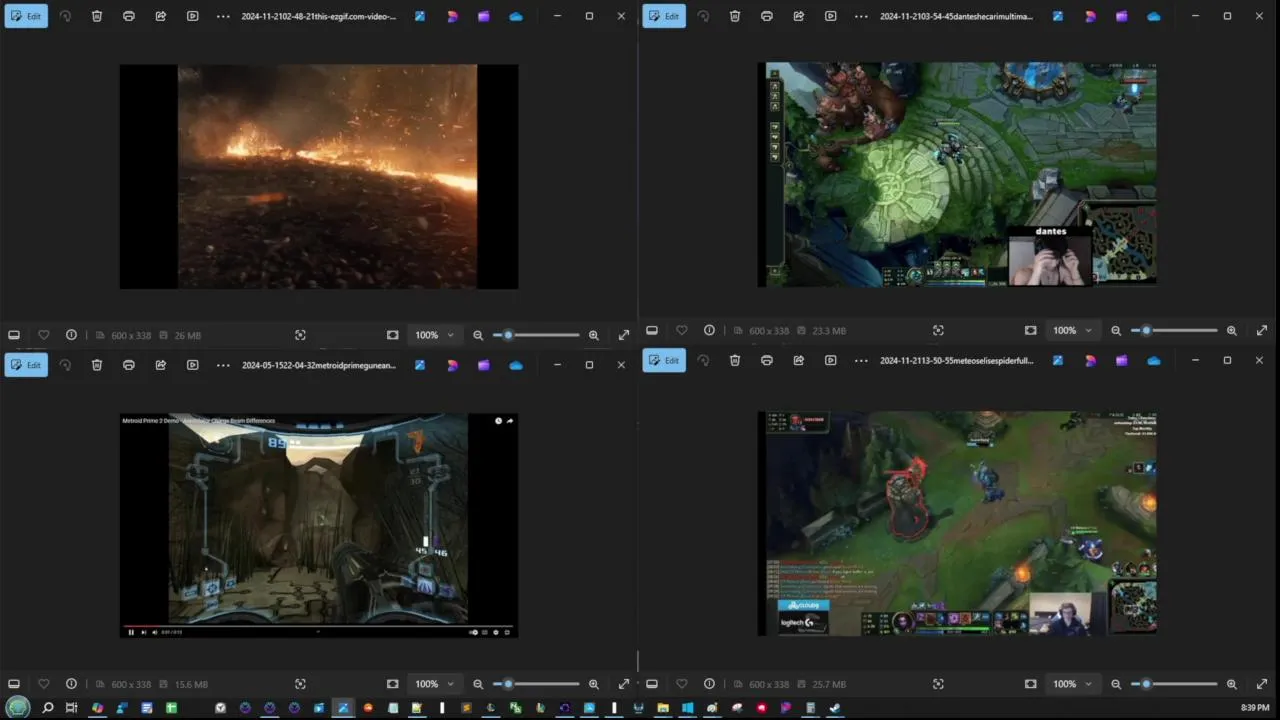Screen dimensions: 1280x720
Task: Toggle filmstrip in the metroidprime window
Action: pos(14,684)
